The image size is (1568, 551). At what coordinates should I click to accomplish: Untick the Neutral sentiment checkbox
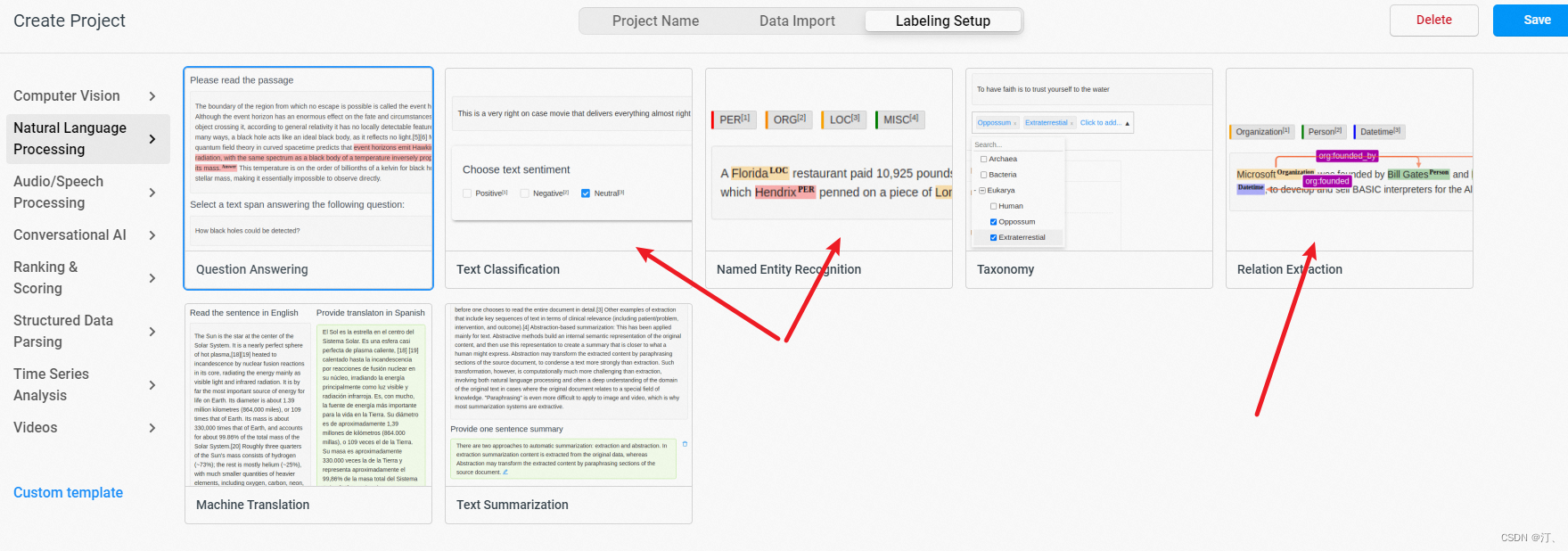[x=586, y=193]
